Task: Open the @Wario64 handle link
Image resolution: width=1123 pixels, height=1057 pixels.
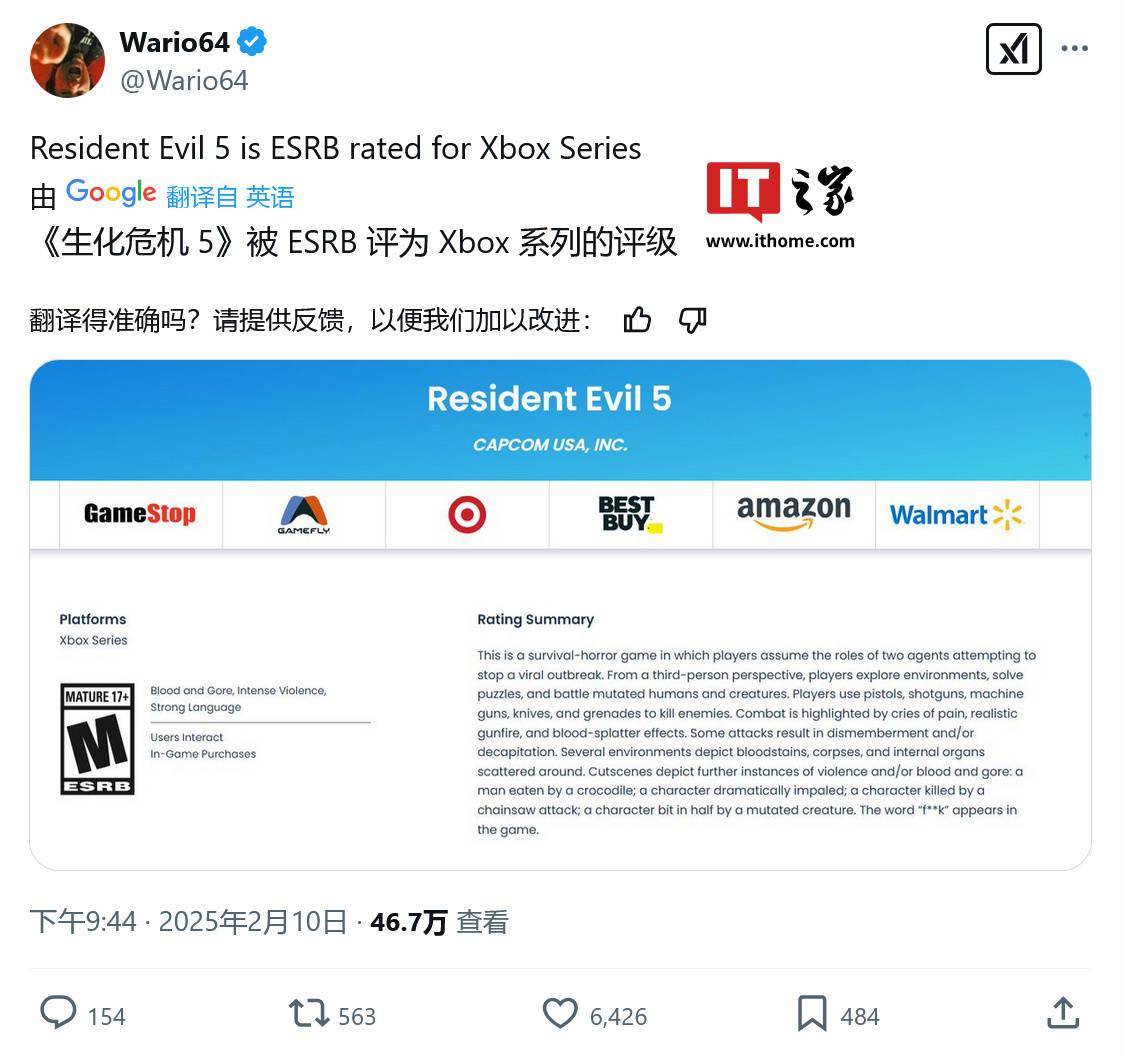Action: tap(184, 80)
